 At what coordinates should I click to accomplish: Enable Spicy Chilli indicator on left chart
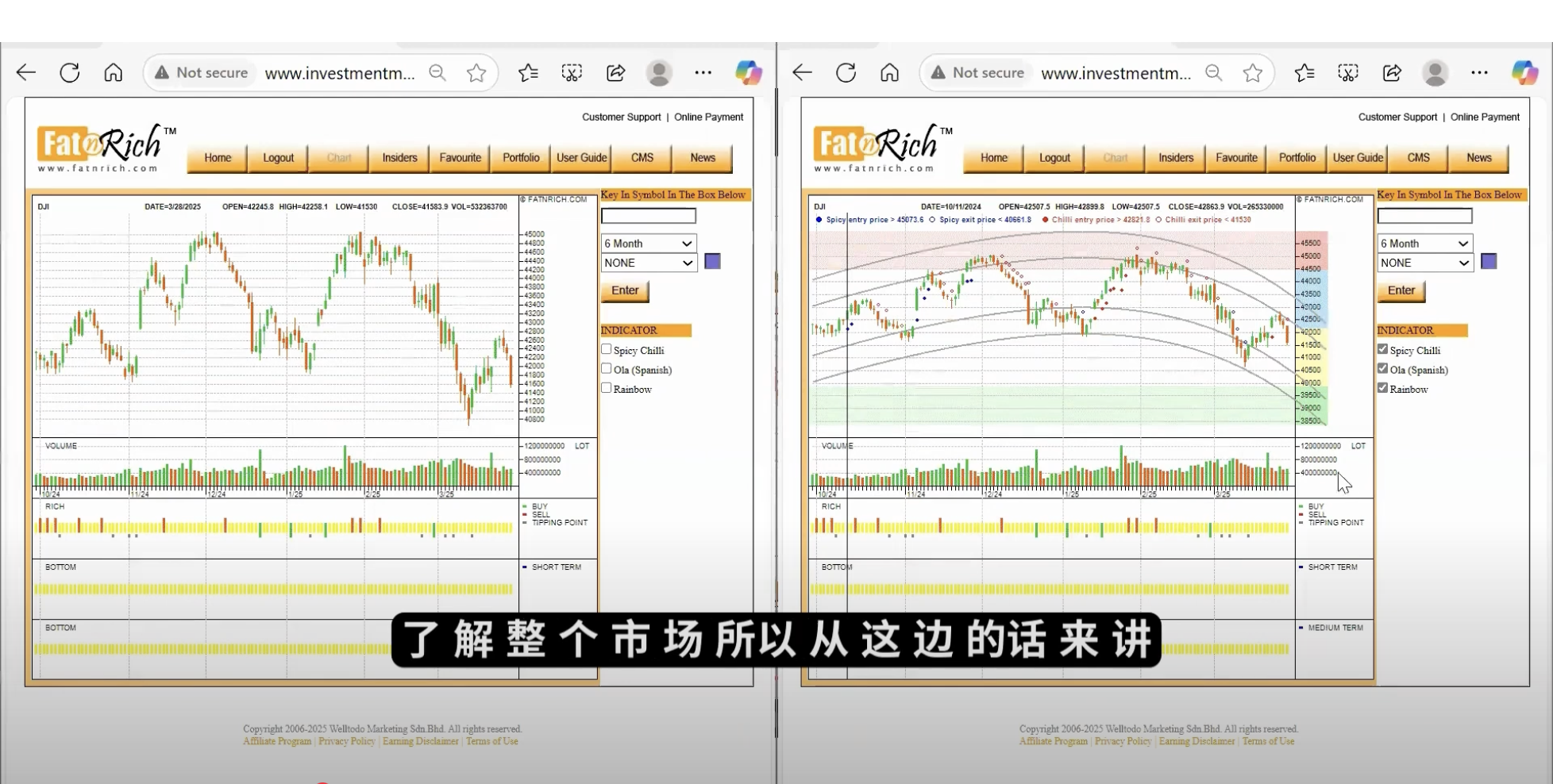coord(607,349)
